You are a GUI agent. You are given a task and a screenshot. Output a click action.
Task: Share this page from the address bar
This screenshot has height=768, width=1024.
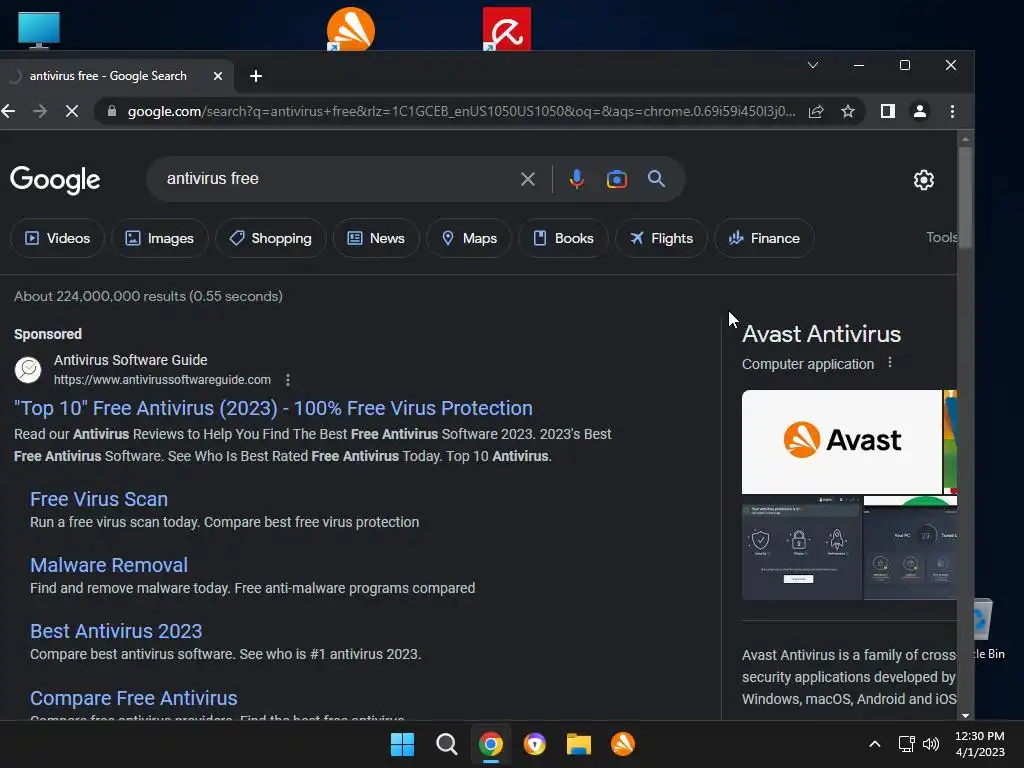[816, 112]
